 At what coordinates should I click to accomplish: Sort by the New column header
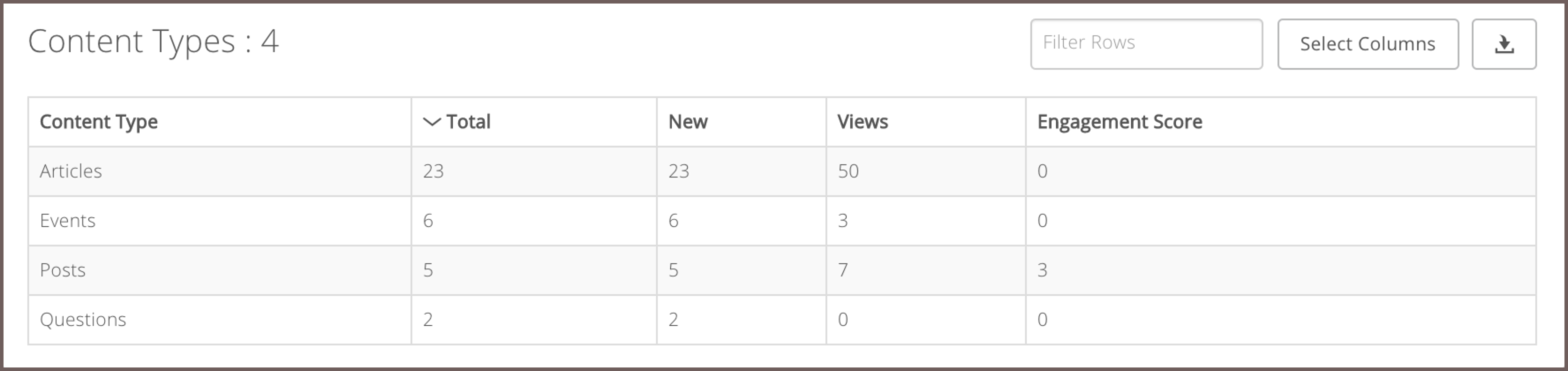688,122
